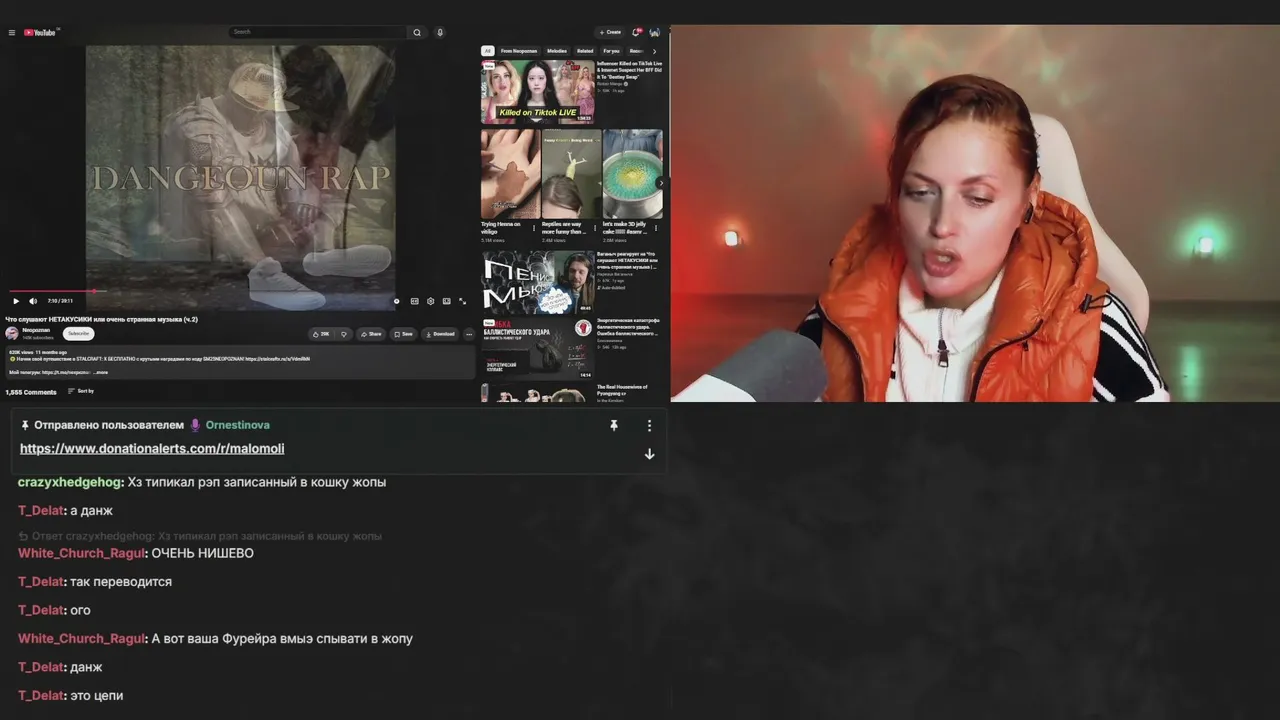The height and width of the screenshot is (720, 1280).
Task: Show more filter chips with arrow
Action: [655, 51]
